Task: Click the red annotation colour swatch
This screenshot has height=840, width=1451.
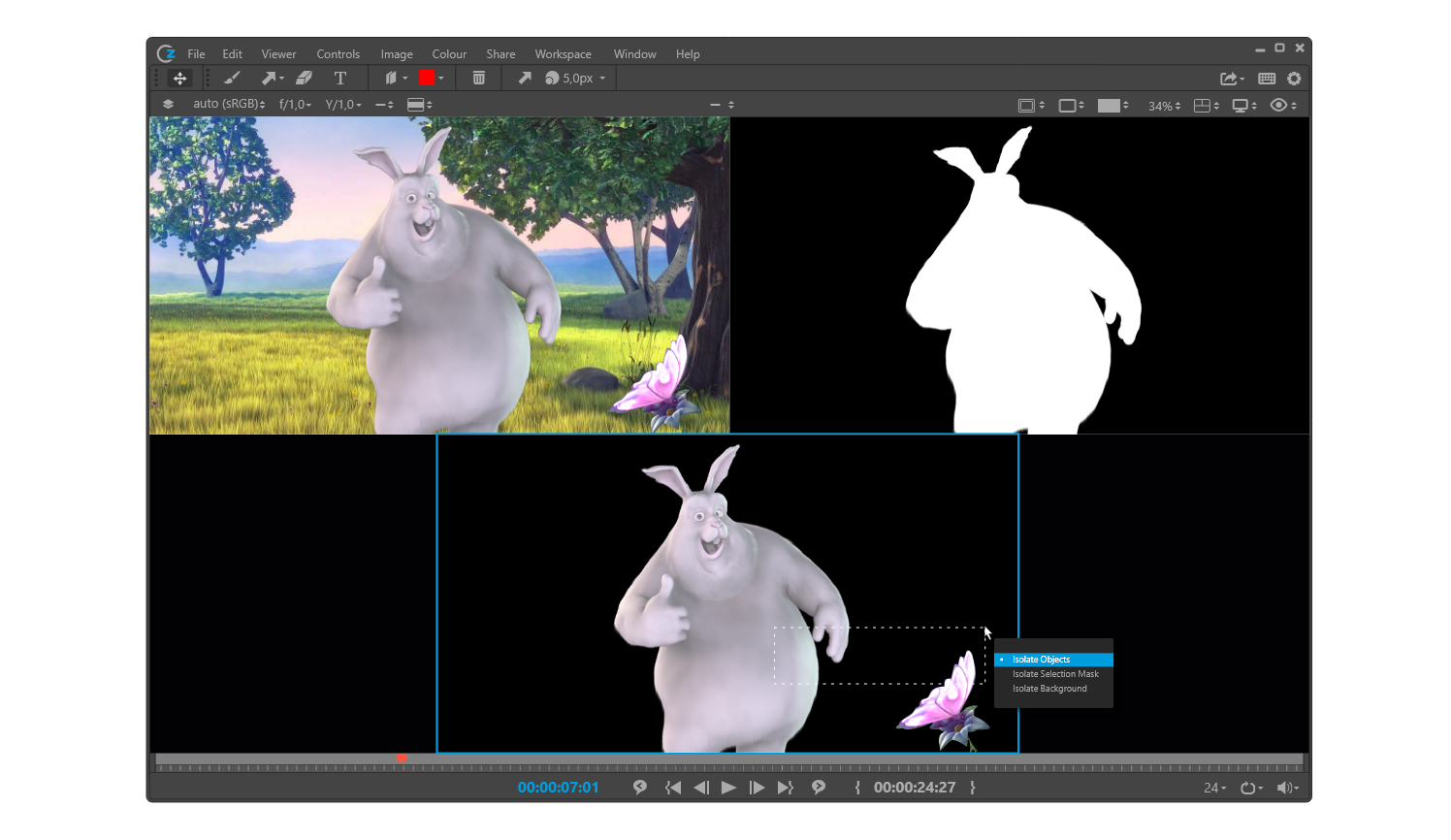Action: [426, 79]
